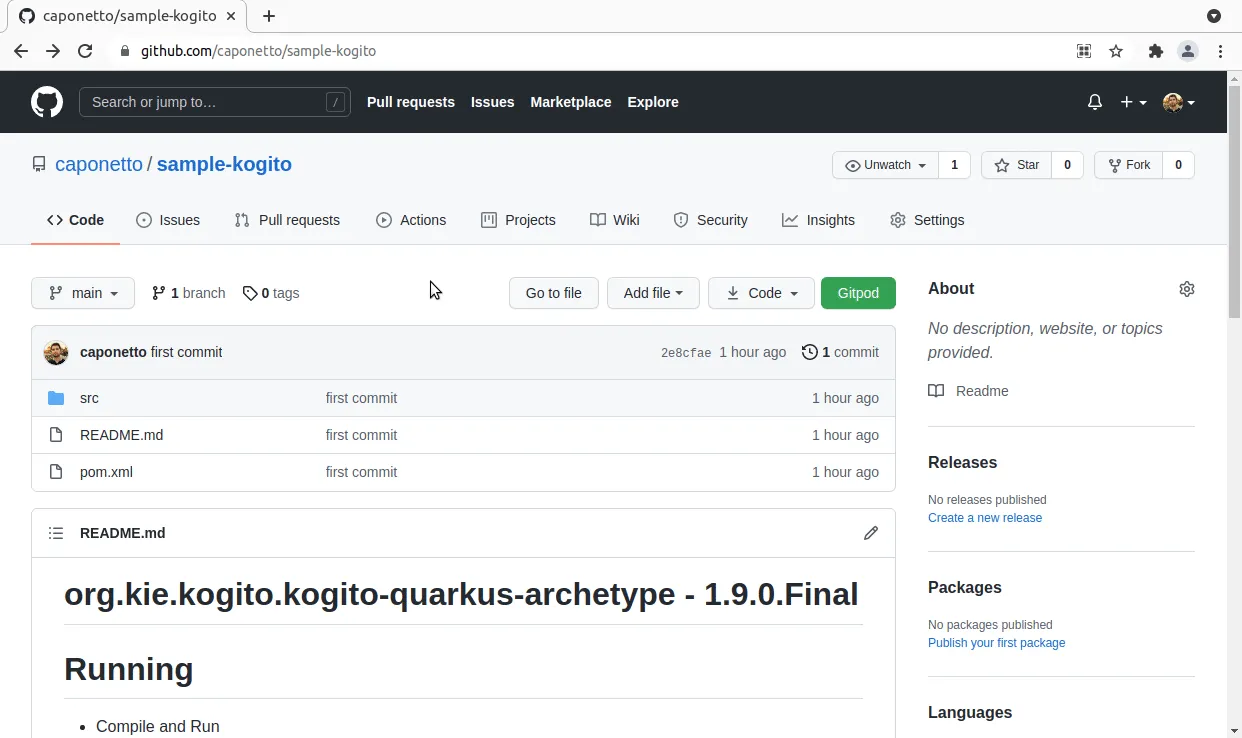Open the notifications bell

[1095, 102]
